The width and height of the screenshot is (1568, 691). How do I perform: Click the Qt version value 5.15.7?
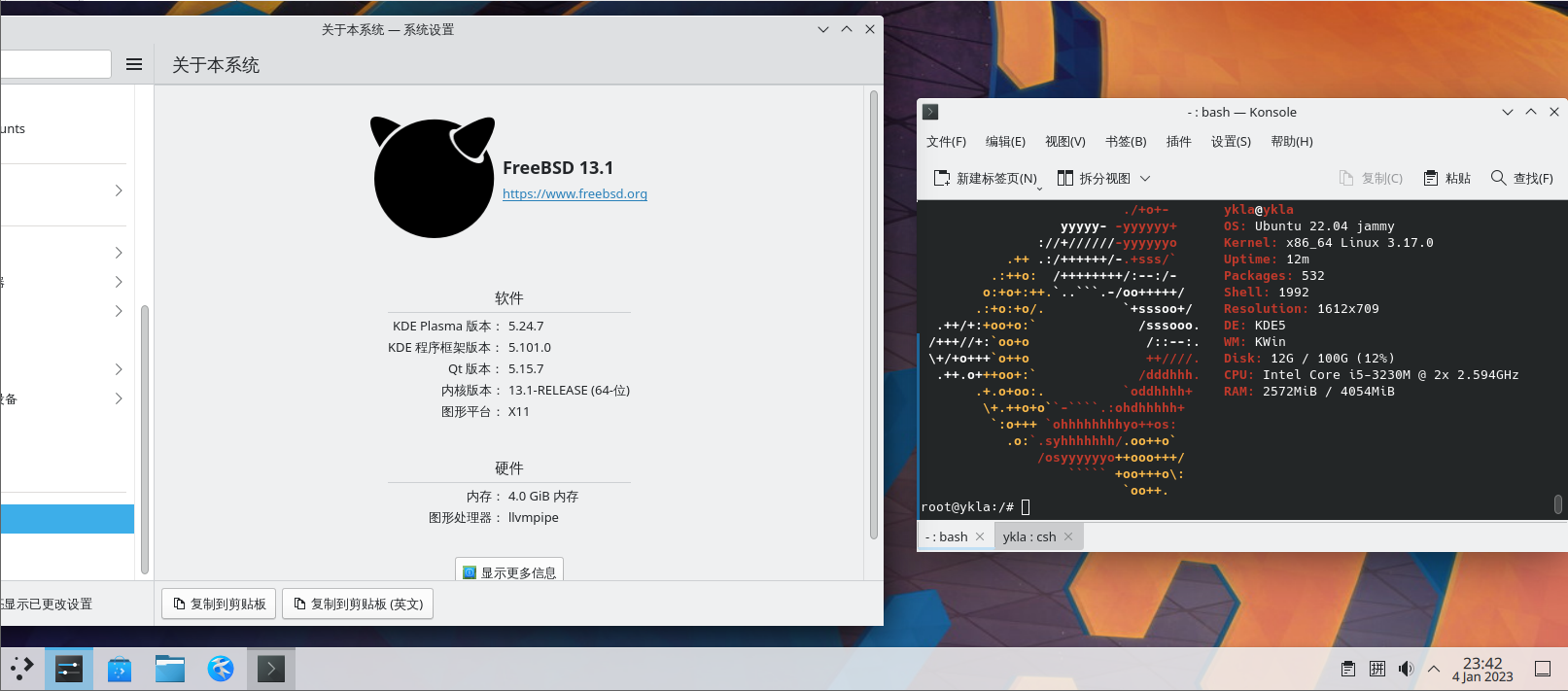[x=526, y=369]
